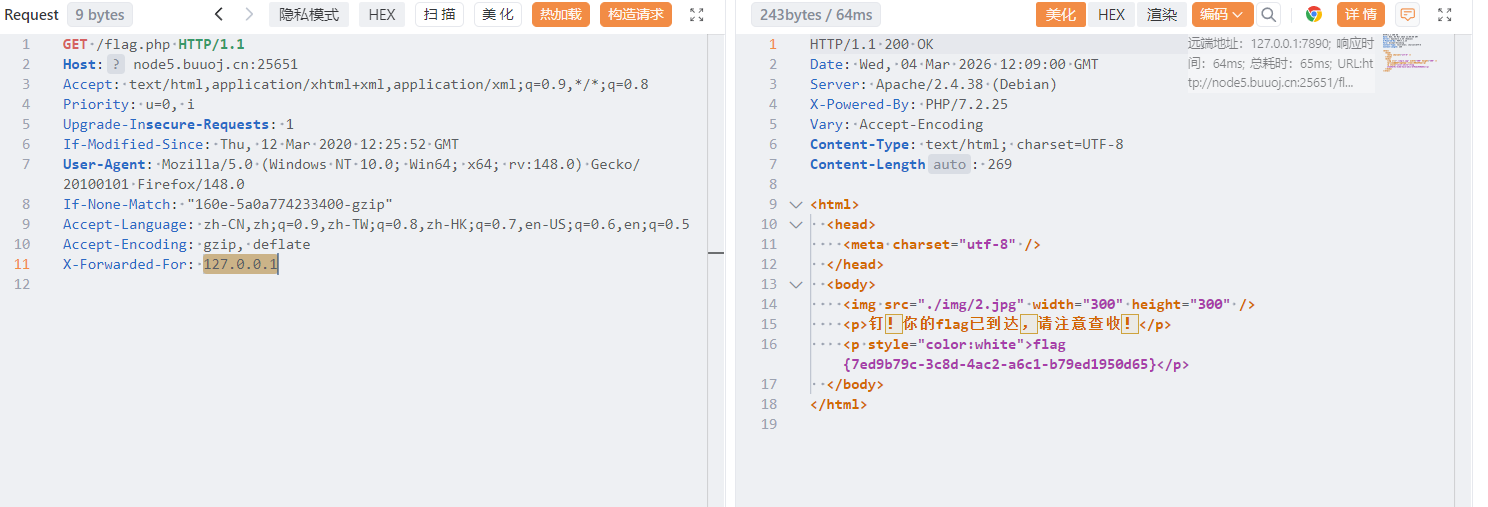The height and width of the screenshot is (507, 1488).
Task: Switch response to HEX view
Action: click(x=1111, y=15)
